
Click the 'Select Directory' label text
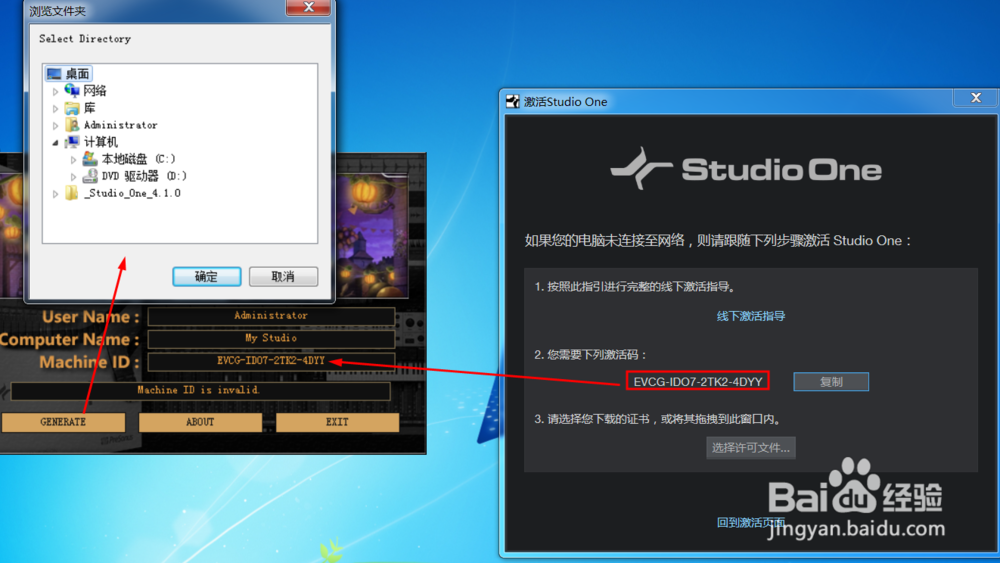[x=85, y=39]
